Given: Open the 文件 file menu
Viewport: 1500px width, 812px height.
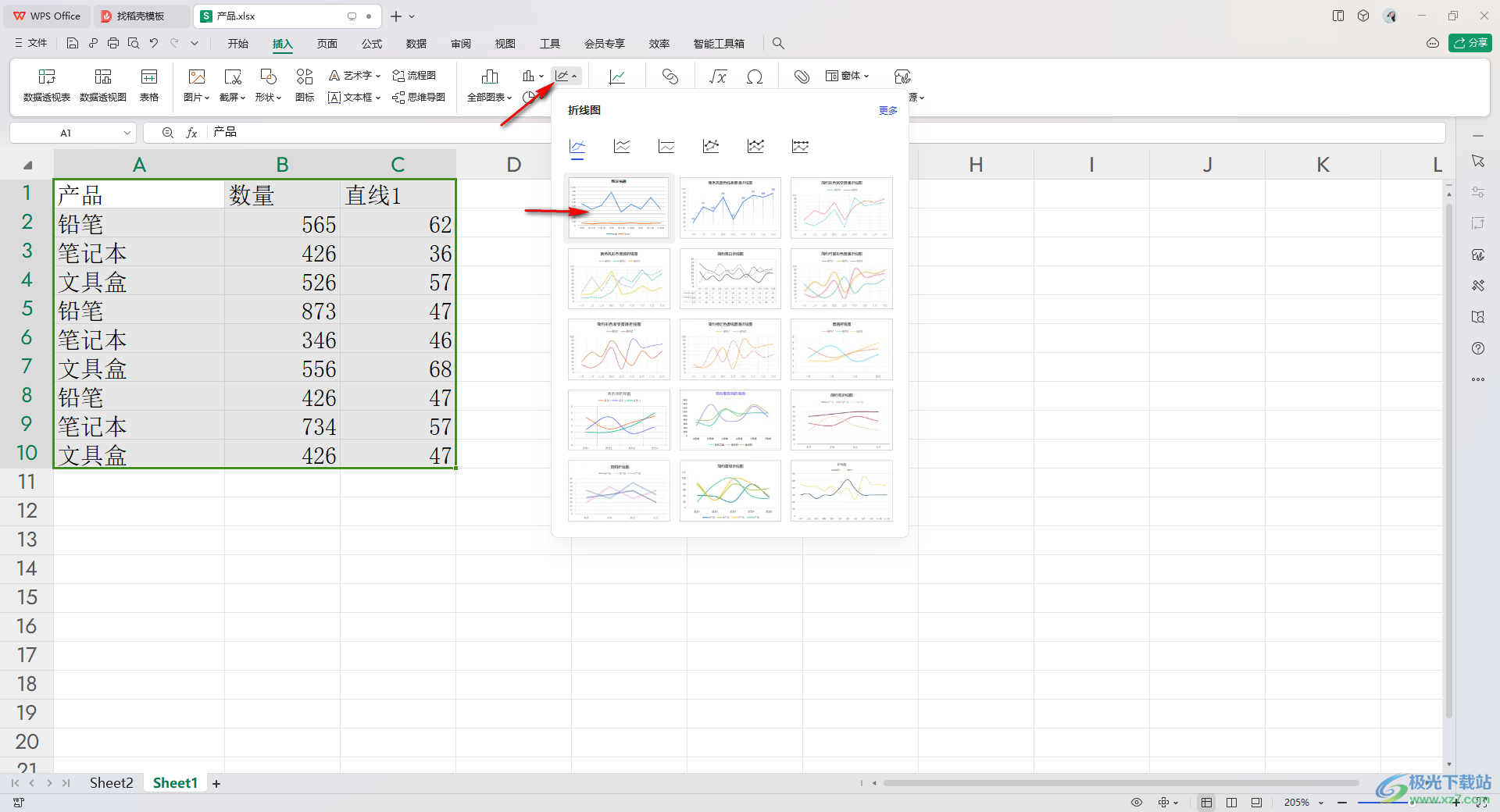Looking at the screenshot, I should (x=31, y=44).
